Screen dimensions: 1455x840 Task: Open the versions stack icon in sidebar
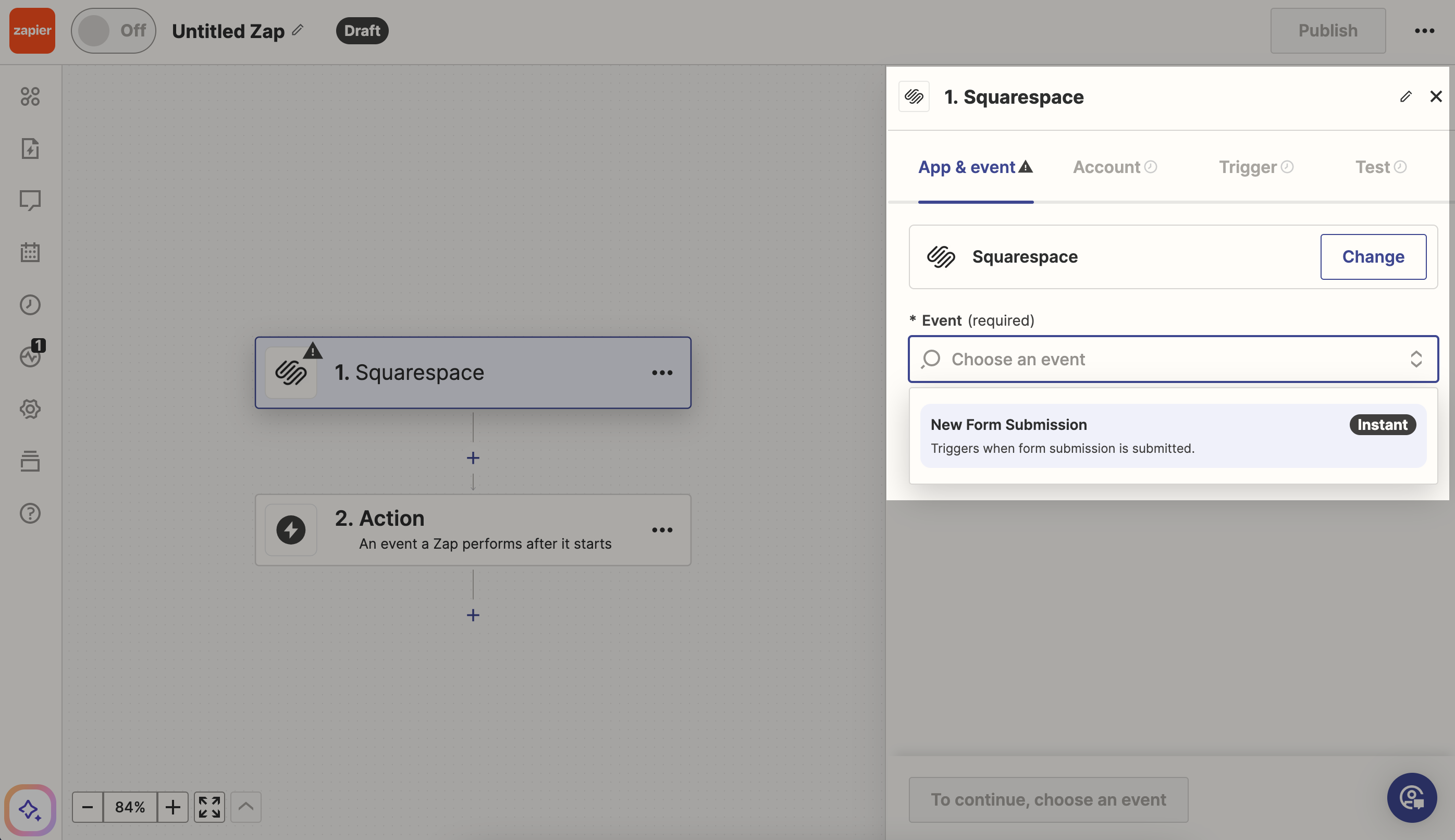pyautogui.click(x=30, y=461)
